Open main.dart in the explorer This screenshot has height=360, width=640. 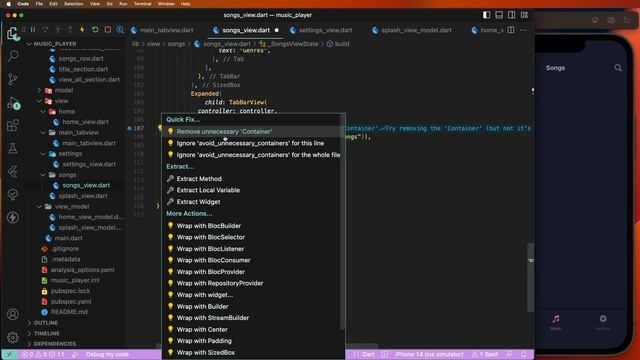68,238
